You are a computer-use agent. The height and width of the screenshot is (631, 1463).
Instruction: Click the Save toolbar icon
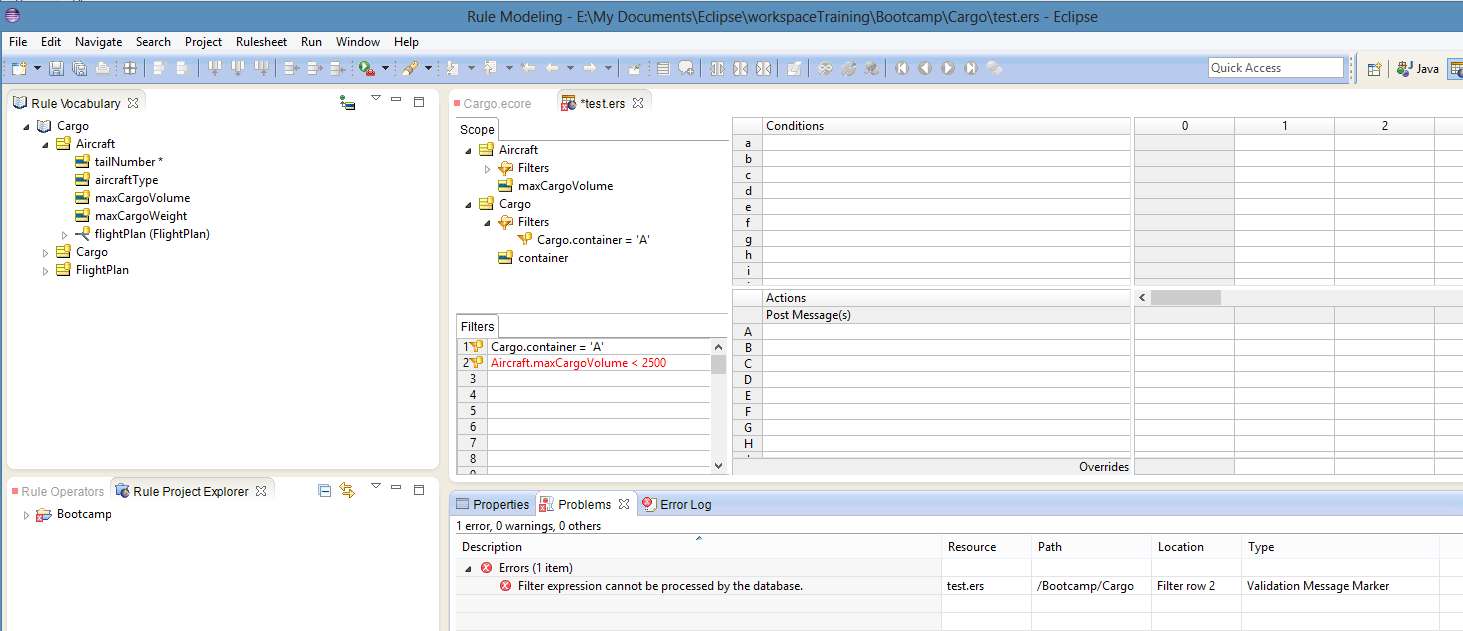57,68
